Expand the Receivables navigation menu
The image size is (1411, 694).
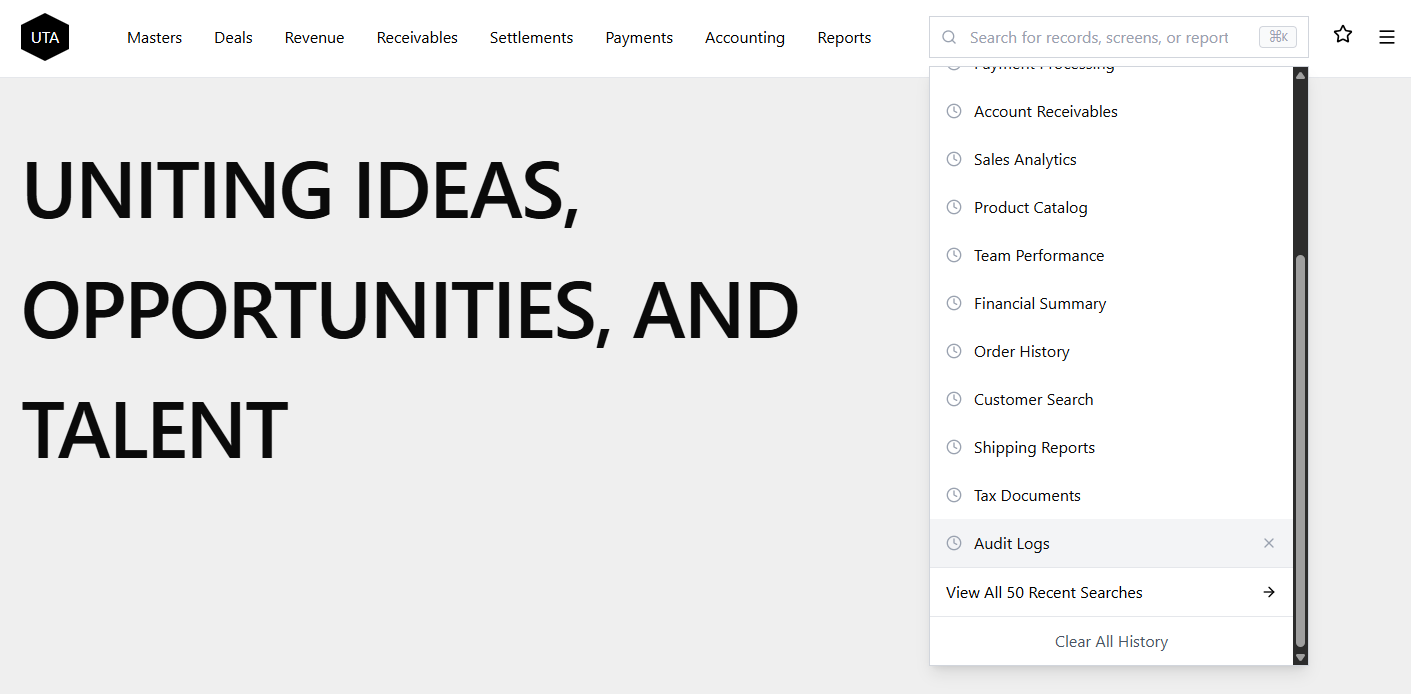tap(417, 38)
